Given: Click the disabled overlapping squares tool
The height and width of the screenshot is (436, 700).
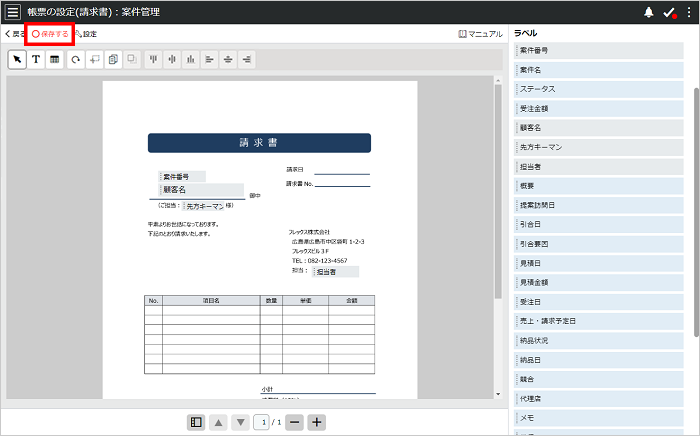Looking at the screenshot, I should click(132, 59).
